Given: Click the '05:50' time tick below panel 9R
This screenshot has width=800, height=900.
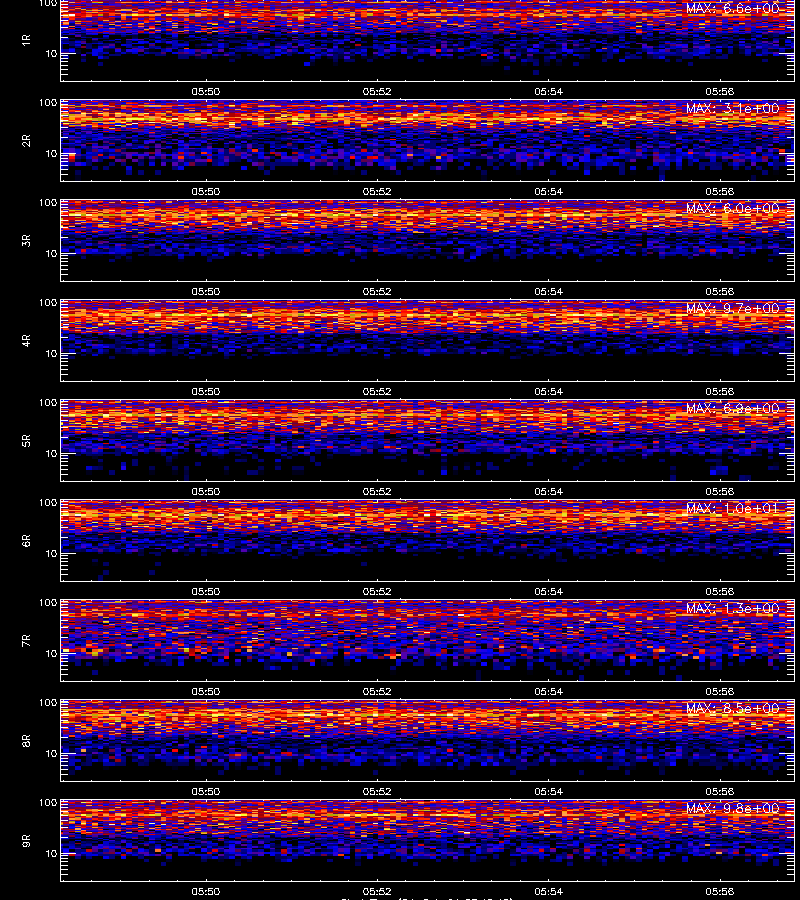Looking at the screenshot, I should (205, 891).
